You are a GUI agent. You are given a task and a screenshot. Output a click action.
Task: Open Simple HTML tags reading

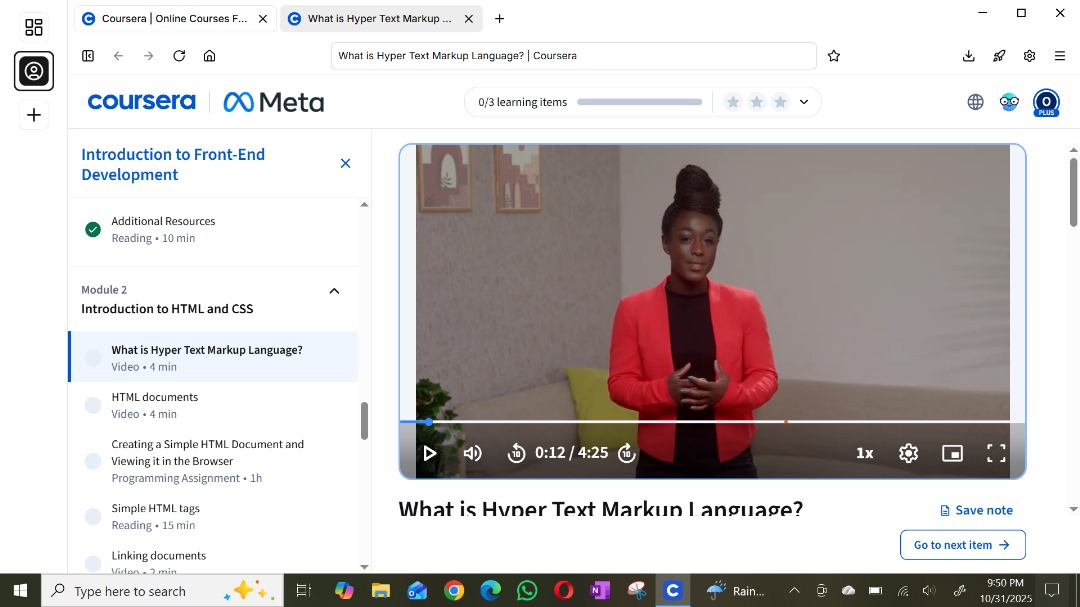tap(213, 517)
